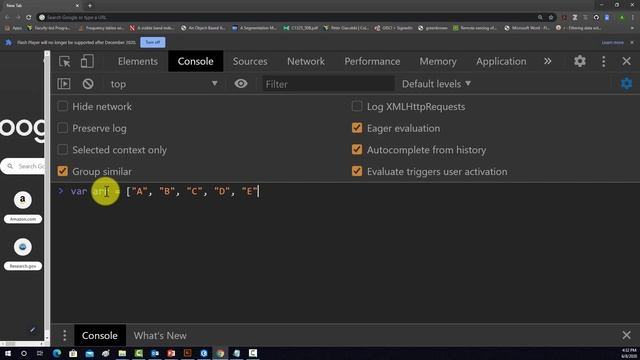Create a live expression with eye icon
Screen dimensions: 640x360
coord(241,84)
